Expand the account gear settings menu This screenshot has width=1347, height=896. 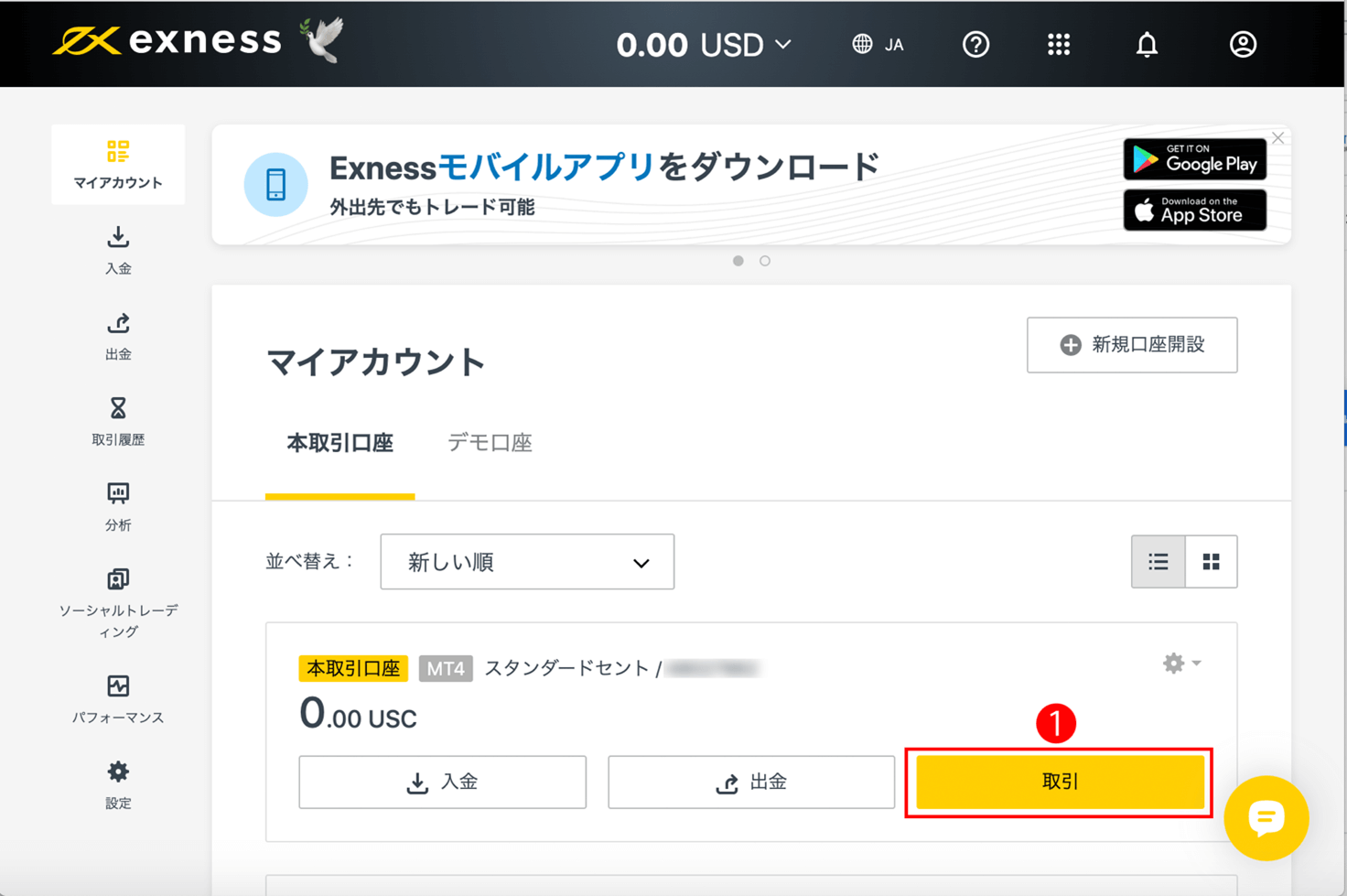[1181, 664]
